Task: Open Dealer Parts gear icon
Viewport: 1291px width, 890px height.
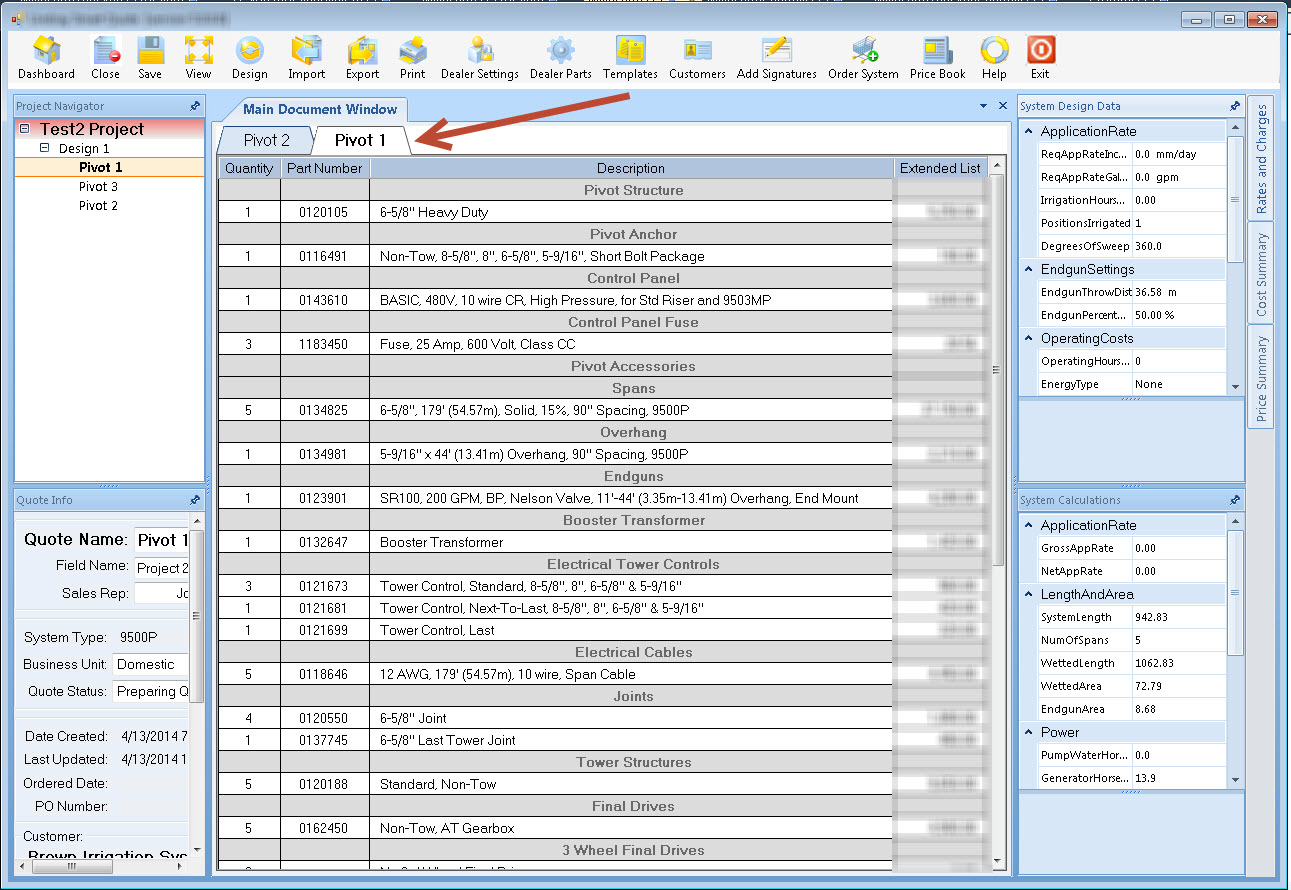Action: coord(560,58)
